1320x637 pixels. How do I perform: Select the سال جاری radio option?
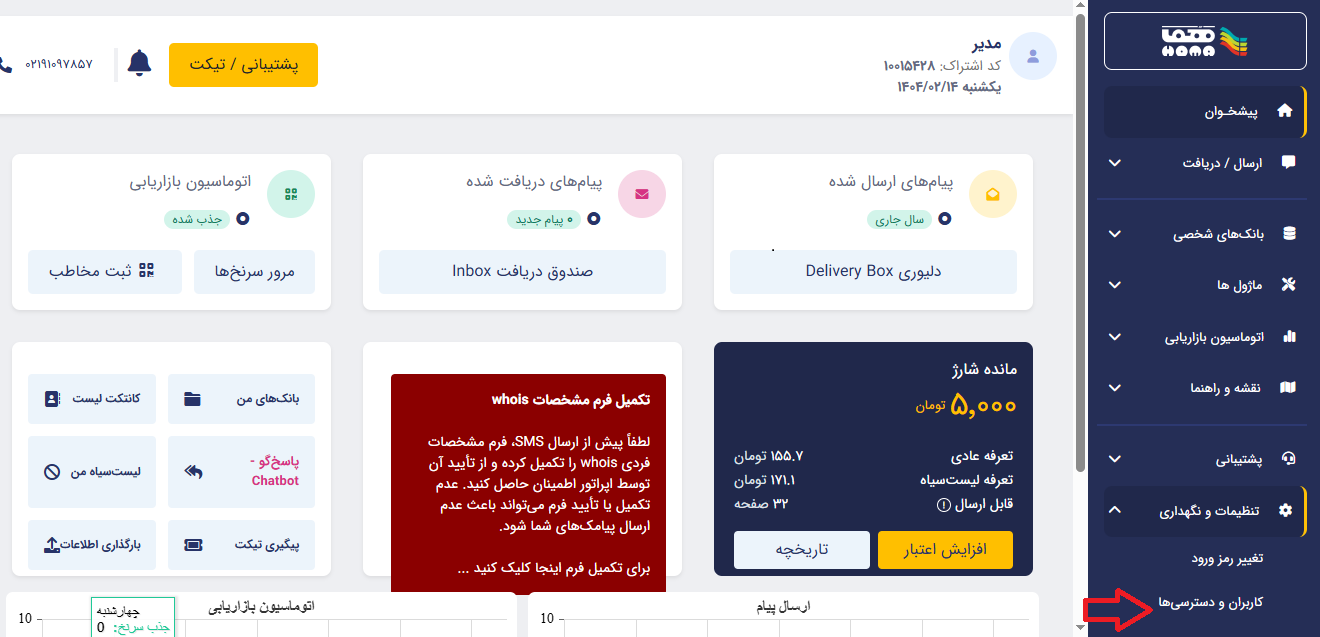point(945,218)
